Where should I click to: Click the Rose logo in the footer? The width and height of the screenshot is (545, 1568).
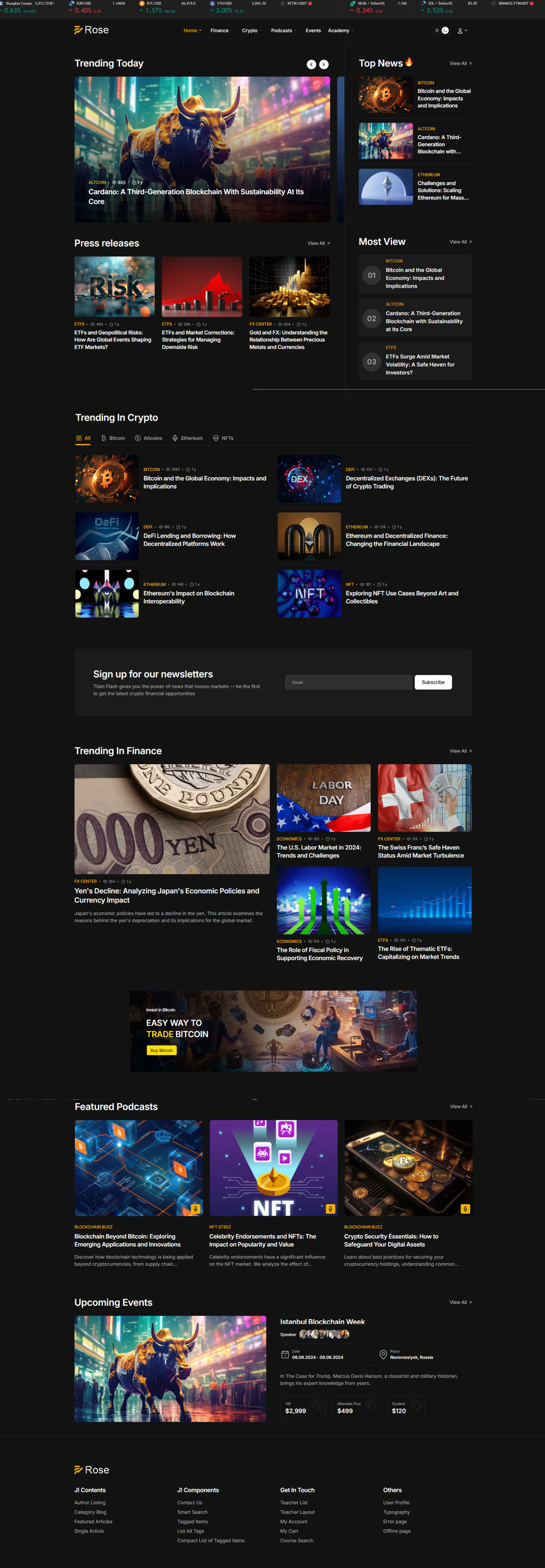point(91,1469)
